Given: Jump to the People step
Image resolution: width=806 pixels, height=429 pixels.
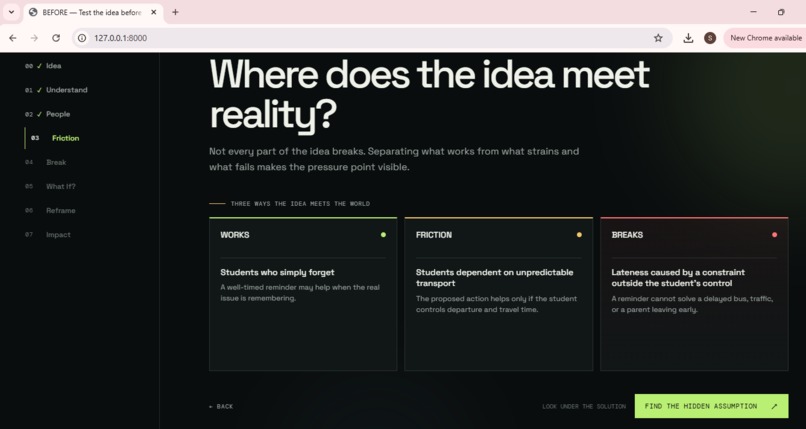Looking at the screenshot, I should point(47,114).
